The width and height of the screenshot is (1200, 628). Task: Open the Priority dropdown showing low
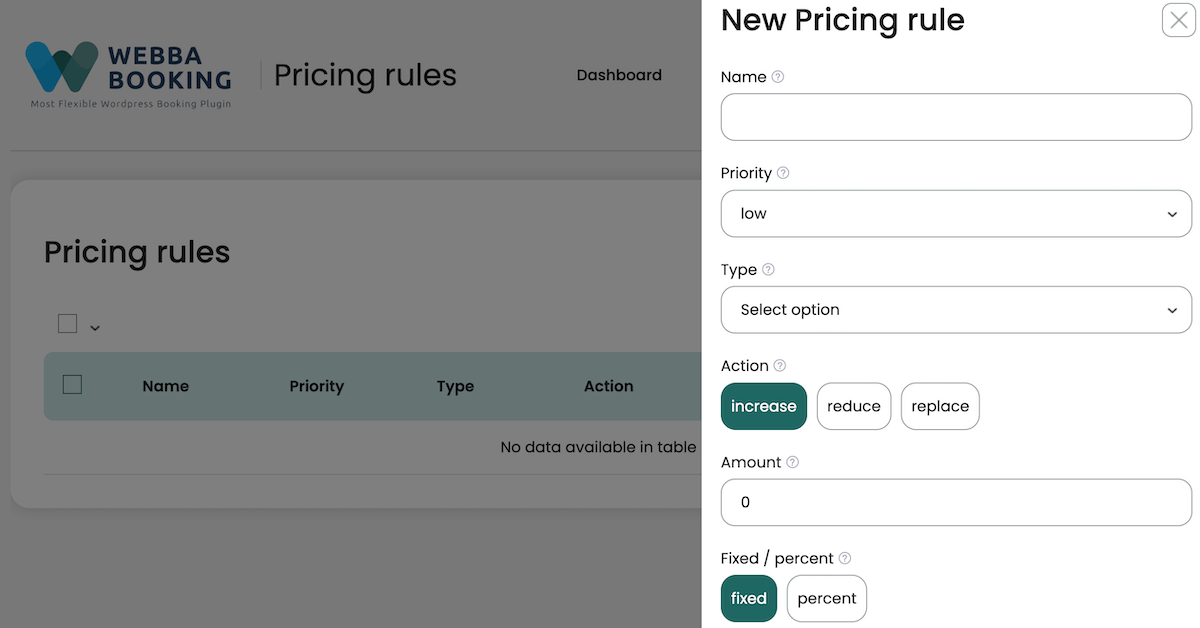coord(956,214)
